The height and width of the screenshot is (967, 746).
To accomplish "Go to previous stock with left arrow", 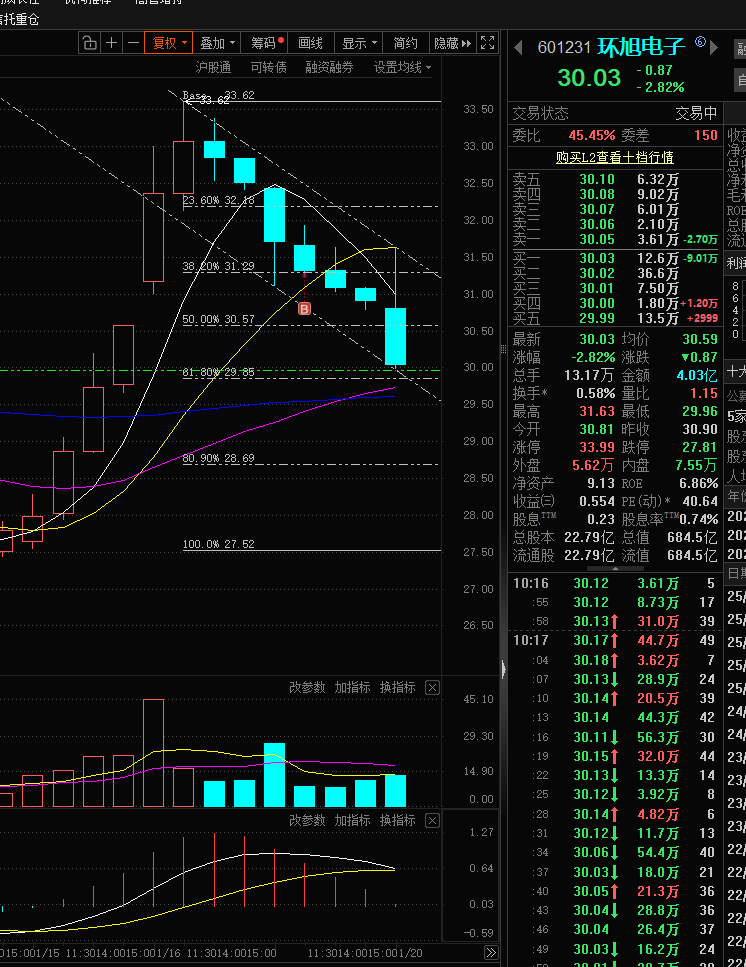I will (x=519, y=47).
